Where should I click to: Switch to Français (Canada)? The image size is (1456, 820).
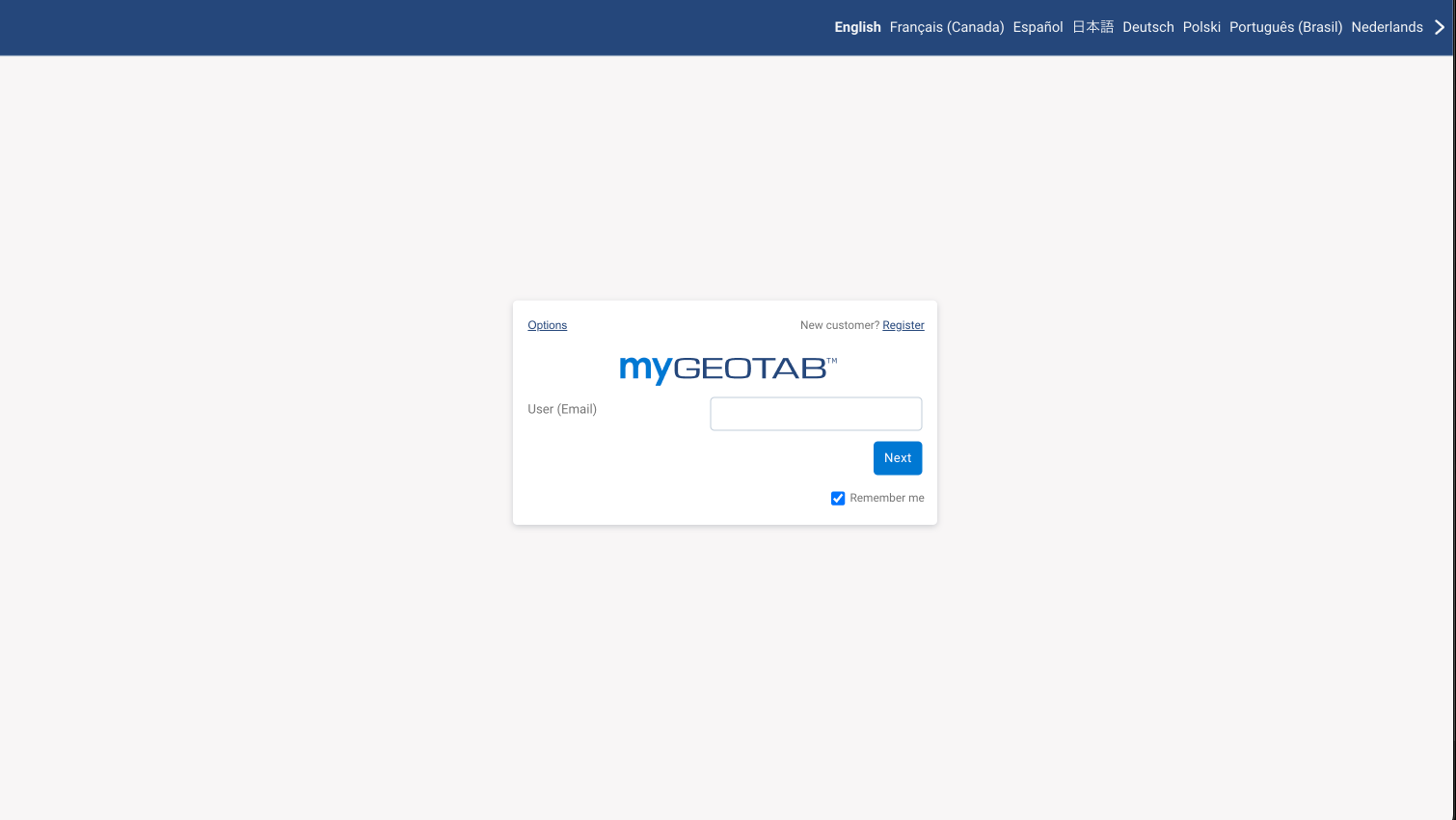(x=946, y=27)
